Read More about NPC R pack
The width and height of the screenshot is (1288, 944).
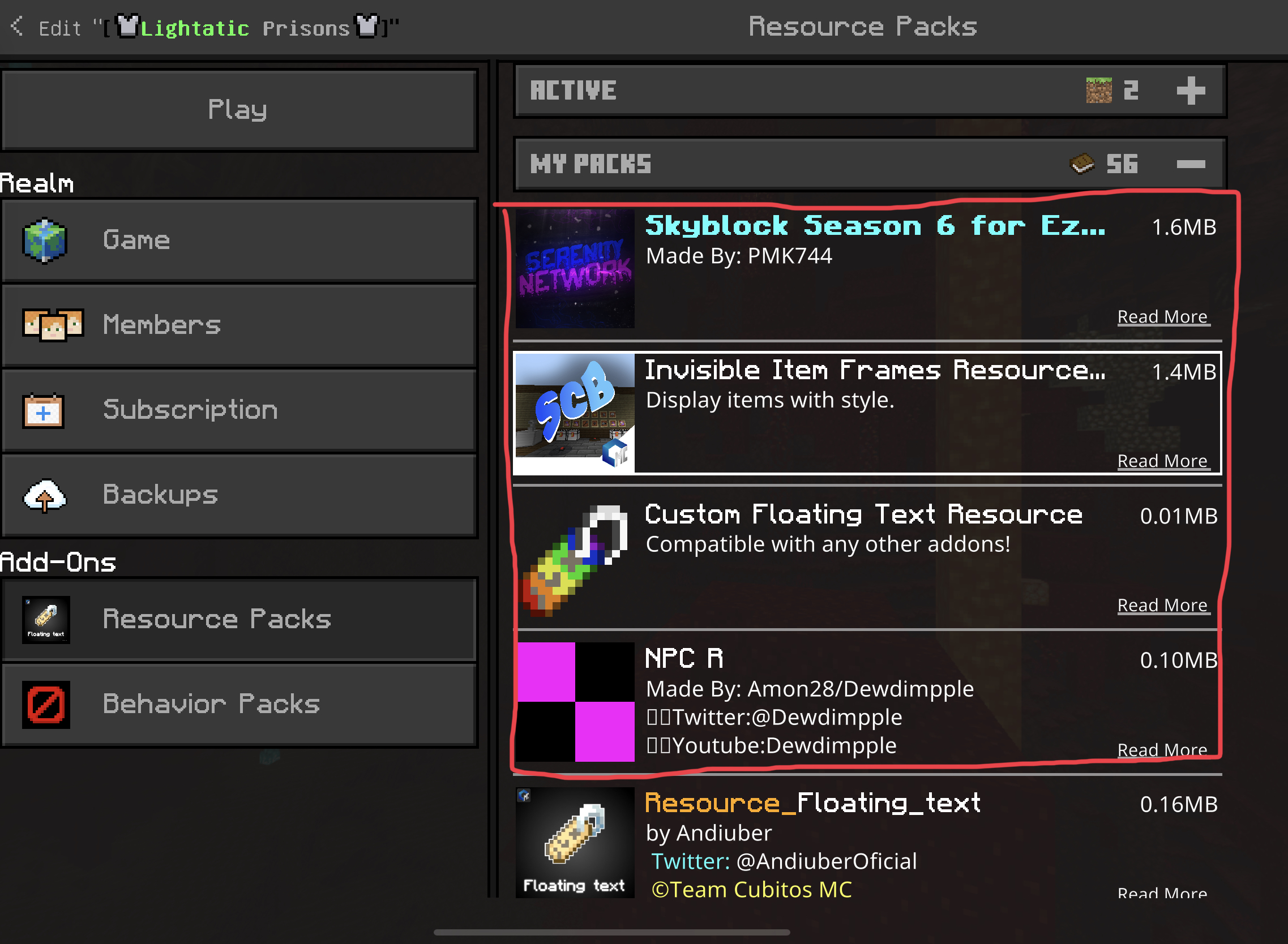[x=1162, y=749]
